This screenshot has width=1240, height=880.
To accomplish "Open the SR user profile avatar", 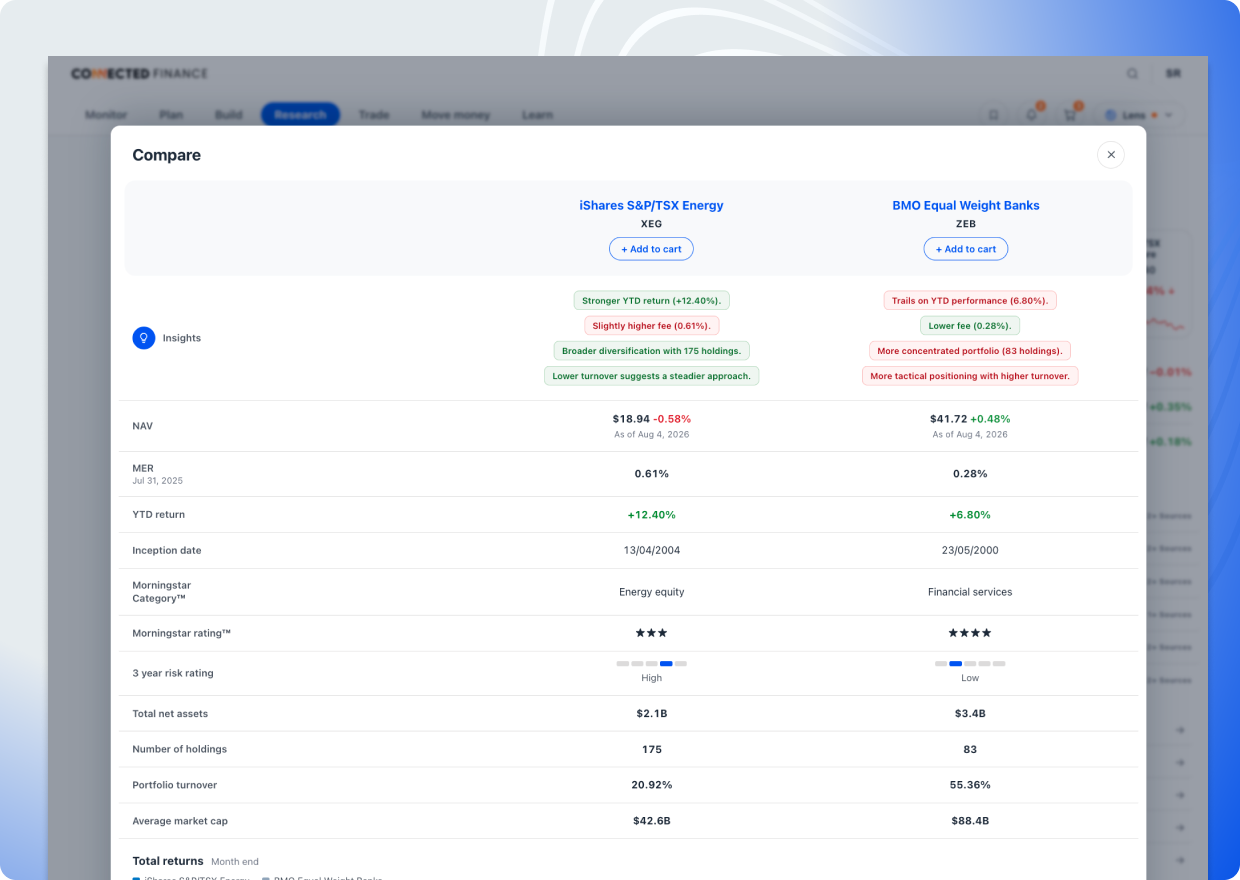I will 1172,73.
